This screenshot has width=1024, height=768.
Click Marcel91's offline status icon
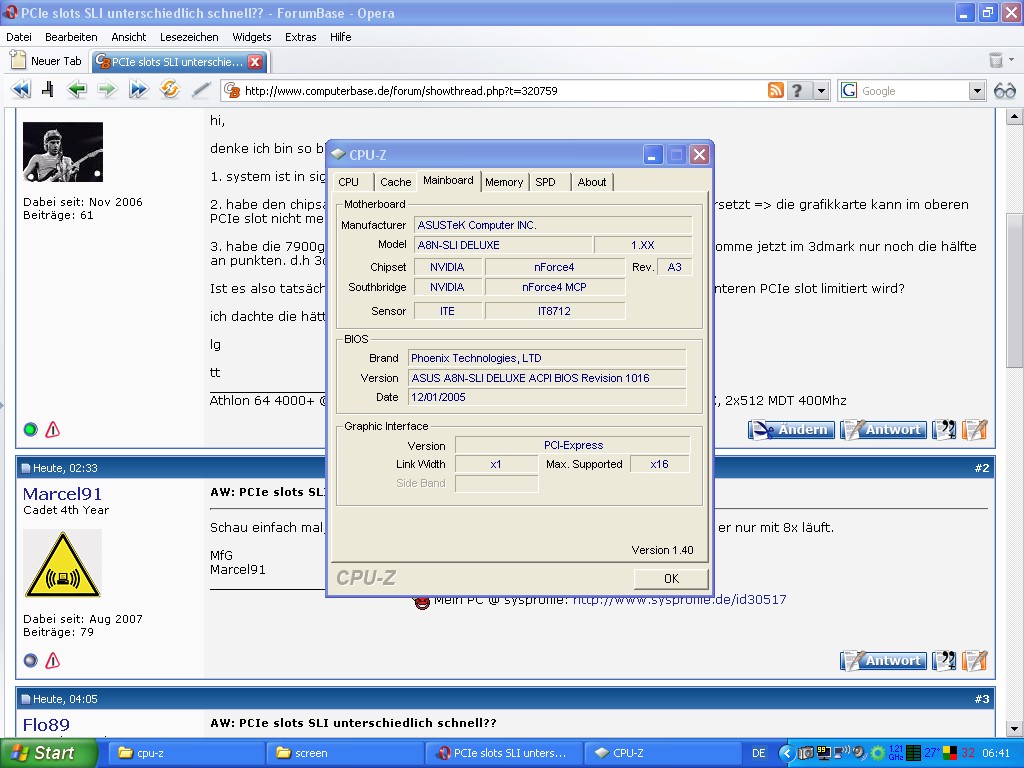tap(31, 661)
